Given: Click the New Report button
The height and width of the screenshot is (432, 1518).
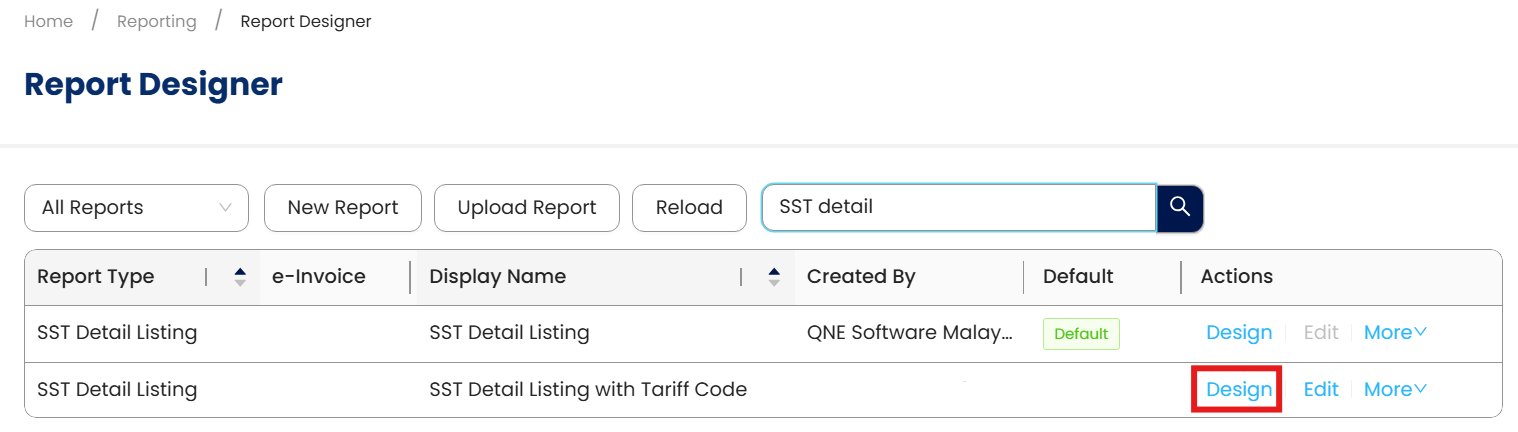Looking at the screenshot, I should 343,207.
